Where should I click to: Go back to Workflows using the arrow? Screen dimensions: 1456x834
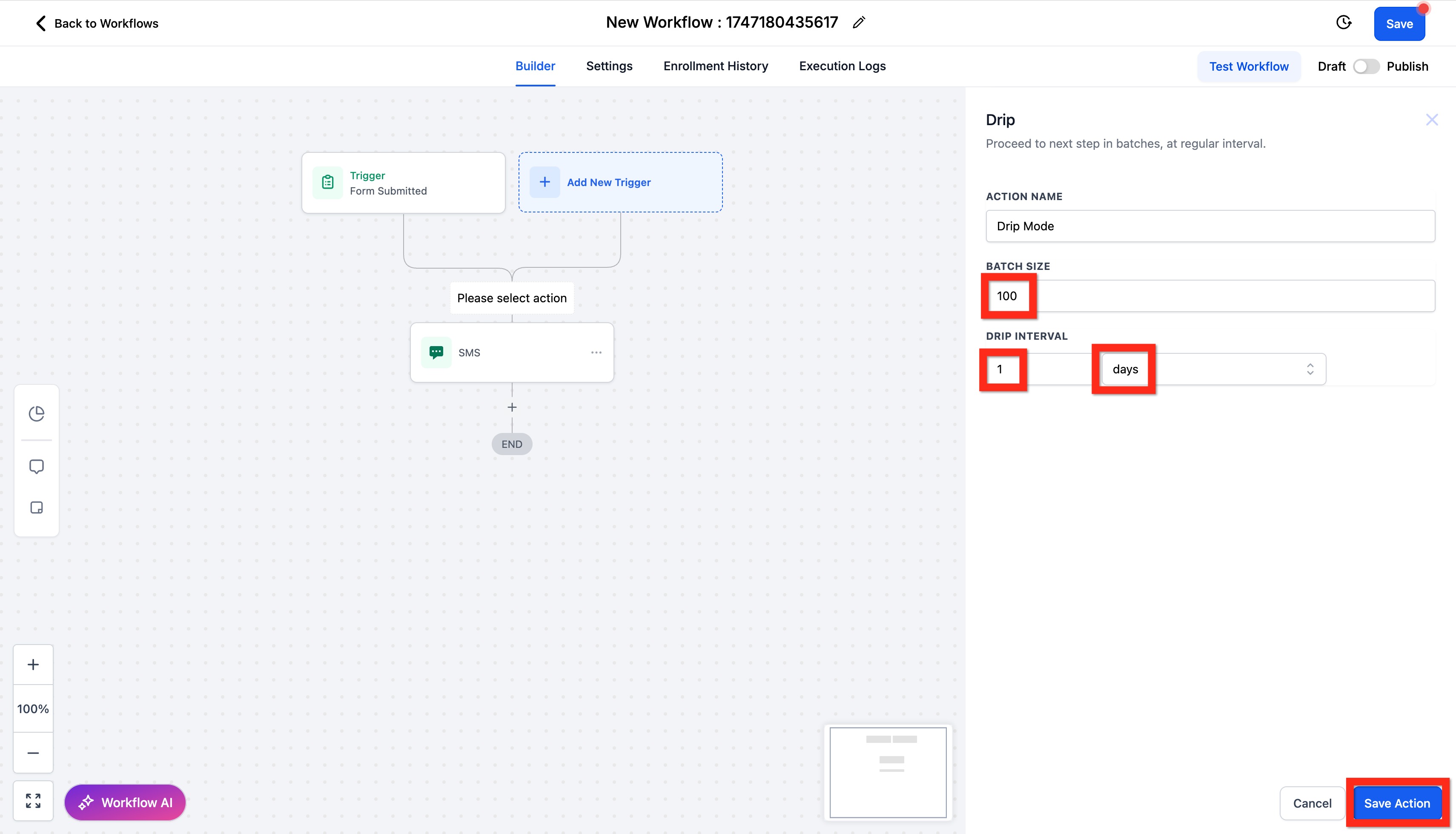tap(41, 23)
